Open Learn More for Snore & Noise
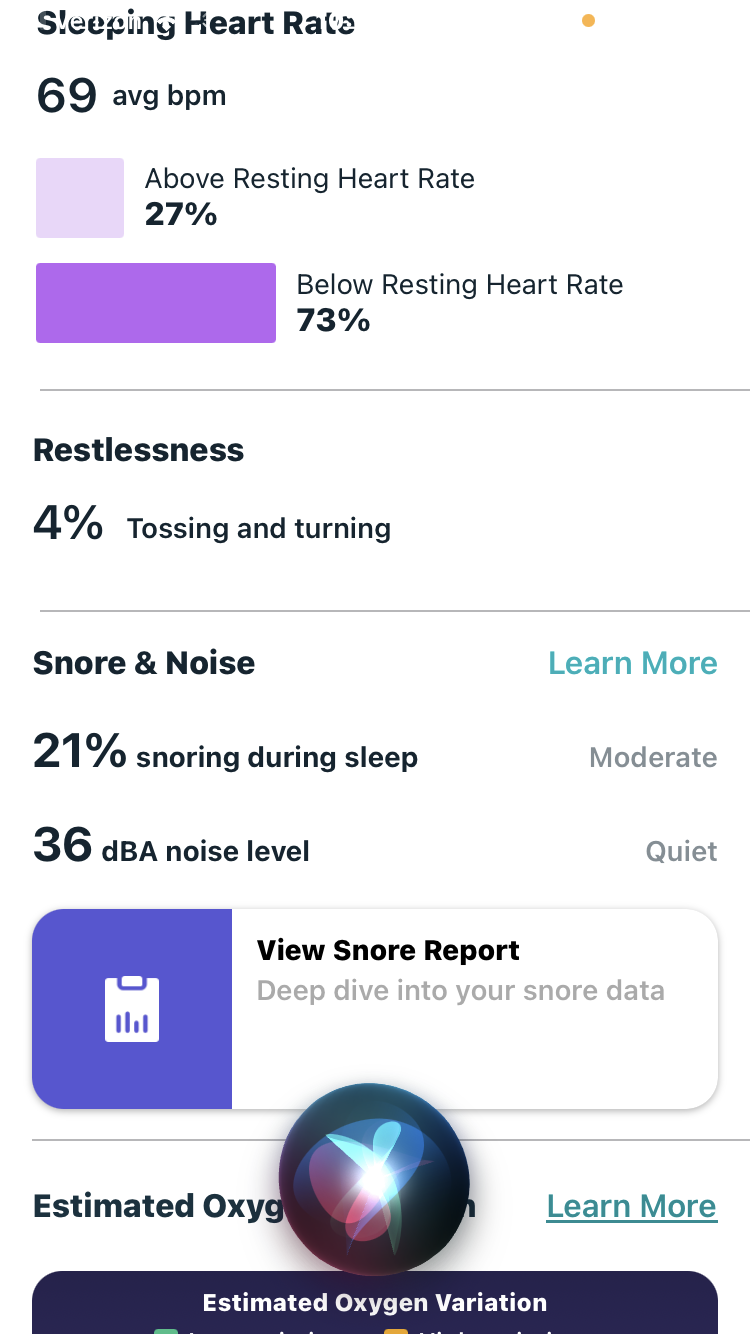 click(632, 663)
